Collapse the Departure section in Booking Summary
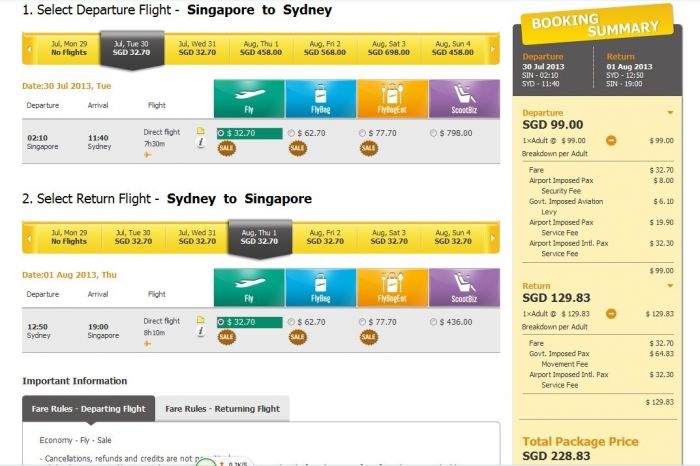Image resolution: width=700 pixels, height=466 pixels. tap(669, 114)
